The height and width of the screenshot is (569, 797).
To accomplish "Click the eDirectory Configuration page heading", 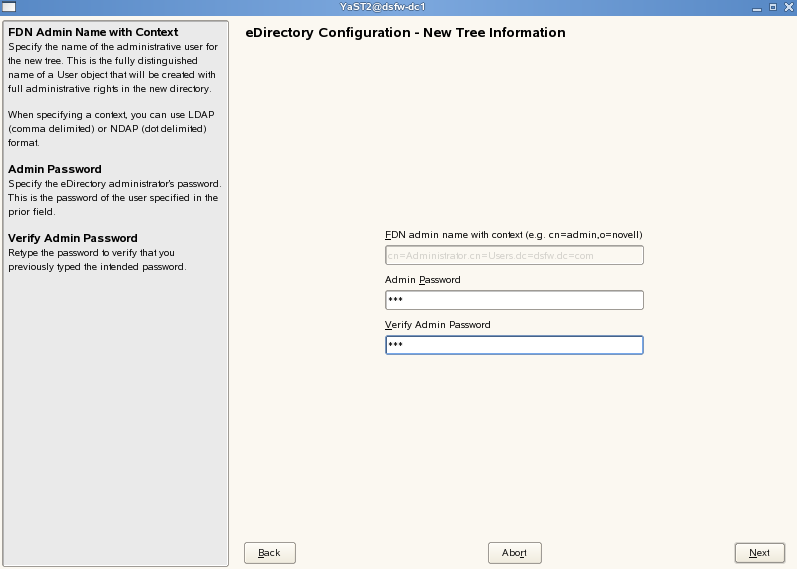I will tap(405, 33).
